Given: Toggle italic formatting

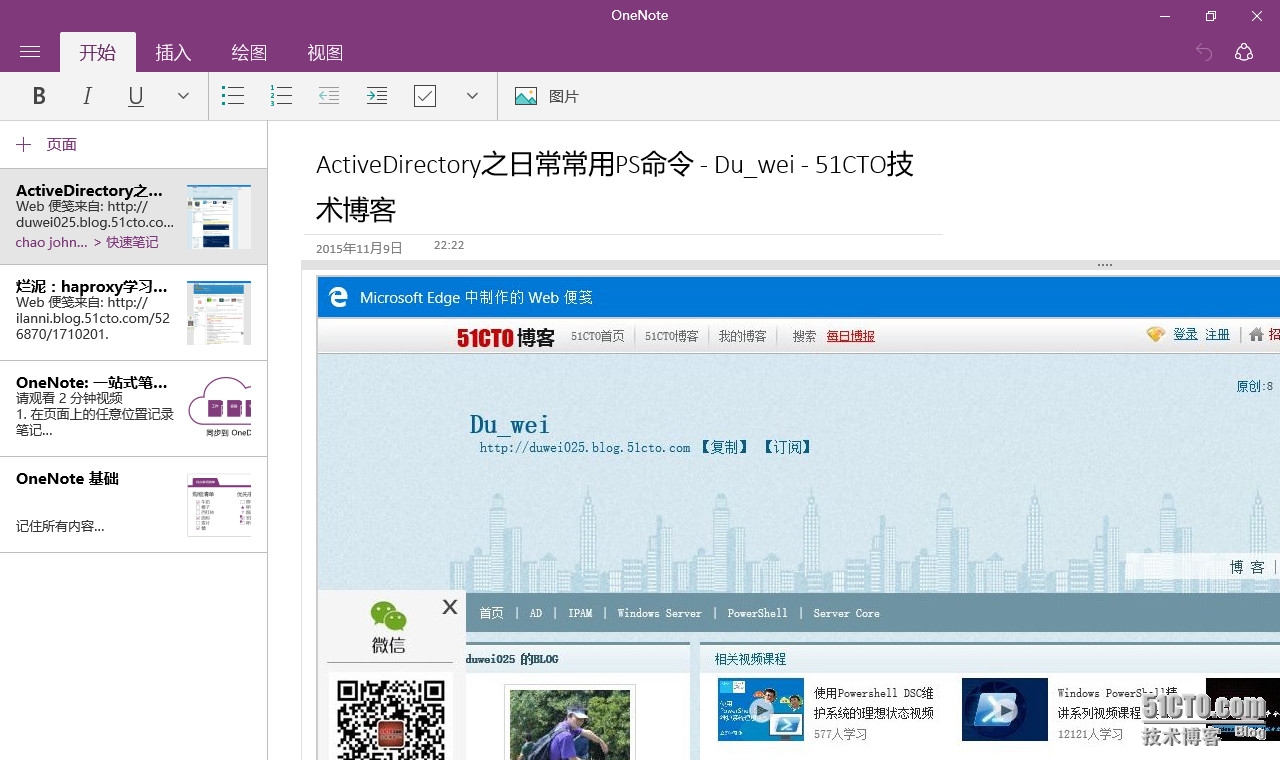Looking at the screenshot, I should tap(87, 96).
